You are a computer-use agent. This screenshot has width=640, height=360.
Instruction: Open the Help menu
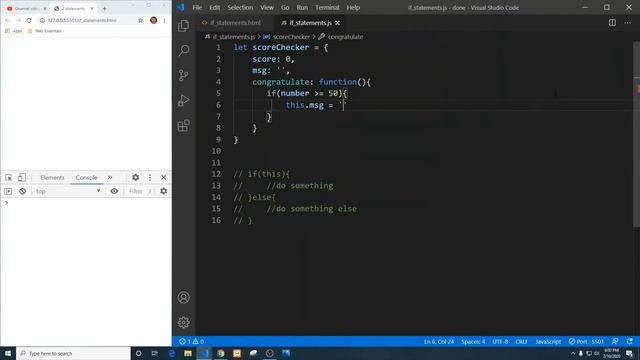click(353, 7)
